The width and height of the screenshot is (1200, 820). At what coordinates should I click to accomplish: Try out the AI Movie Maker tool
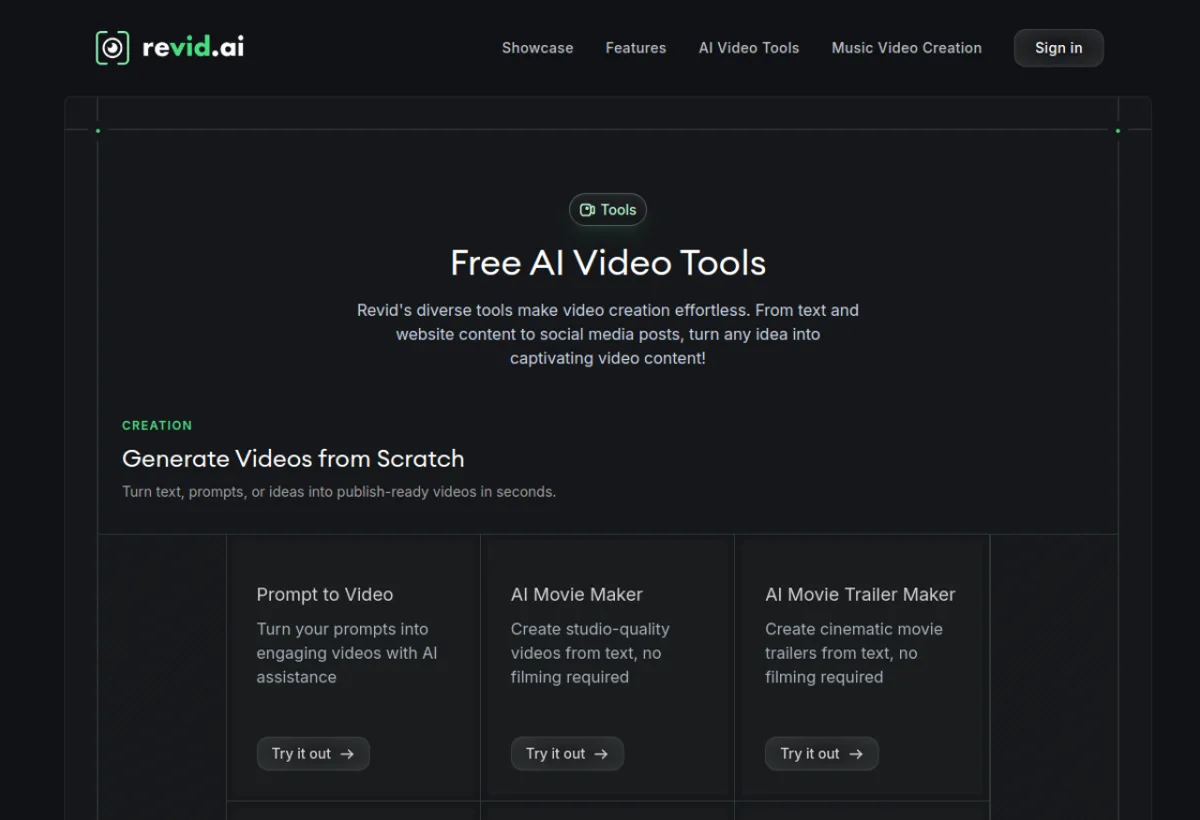pos(567,754)
